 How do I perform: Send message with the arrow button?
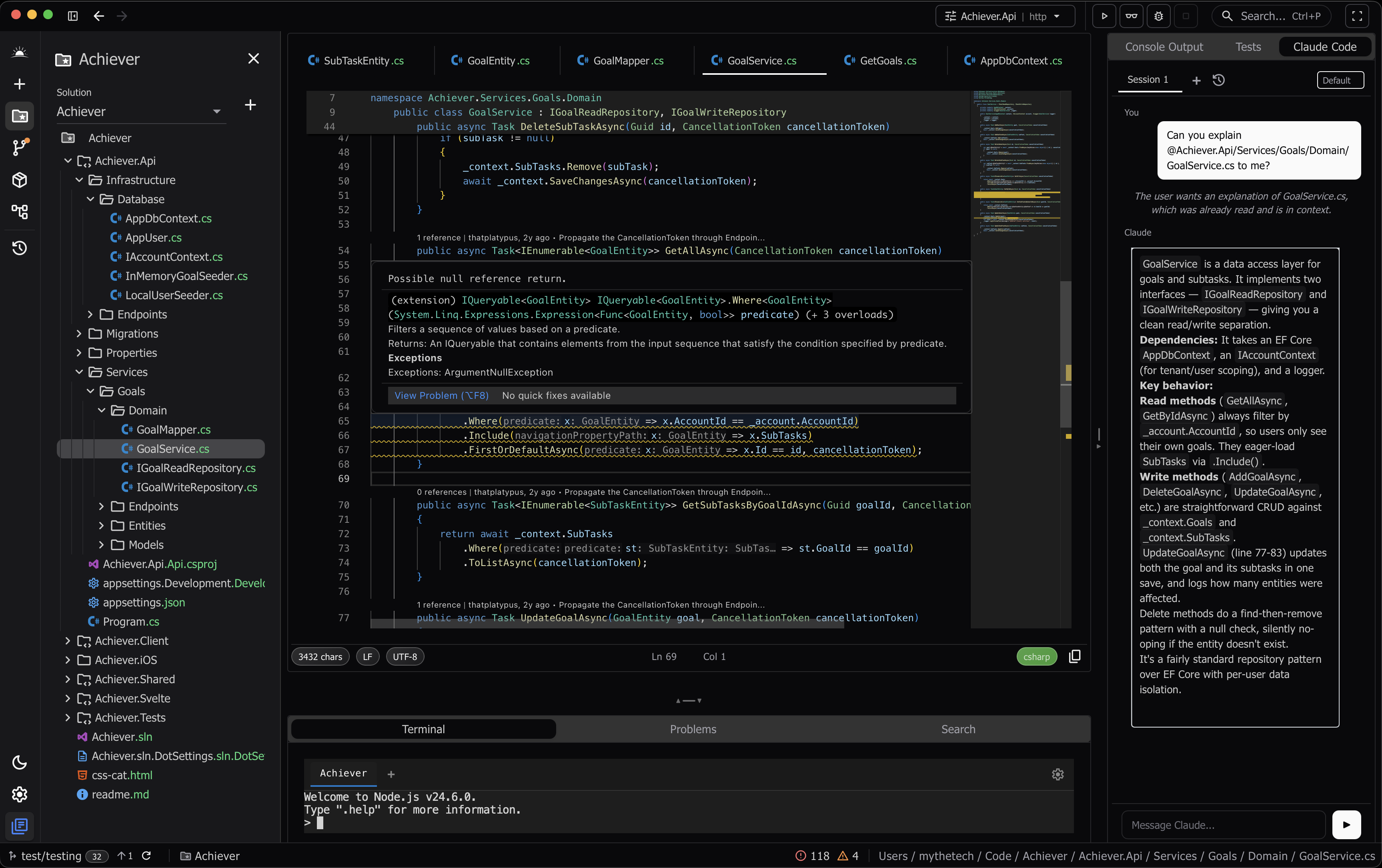point(1346,824)
